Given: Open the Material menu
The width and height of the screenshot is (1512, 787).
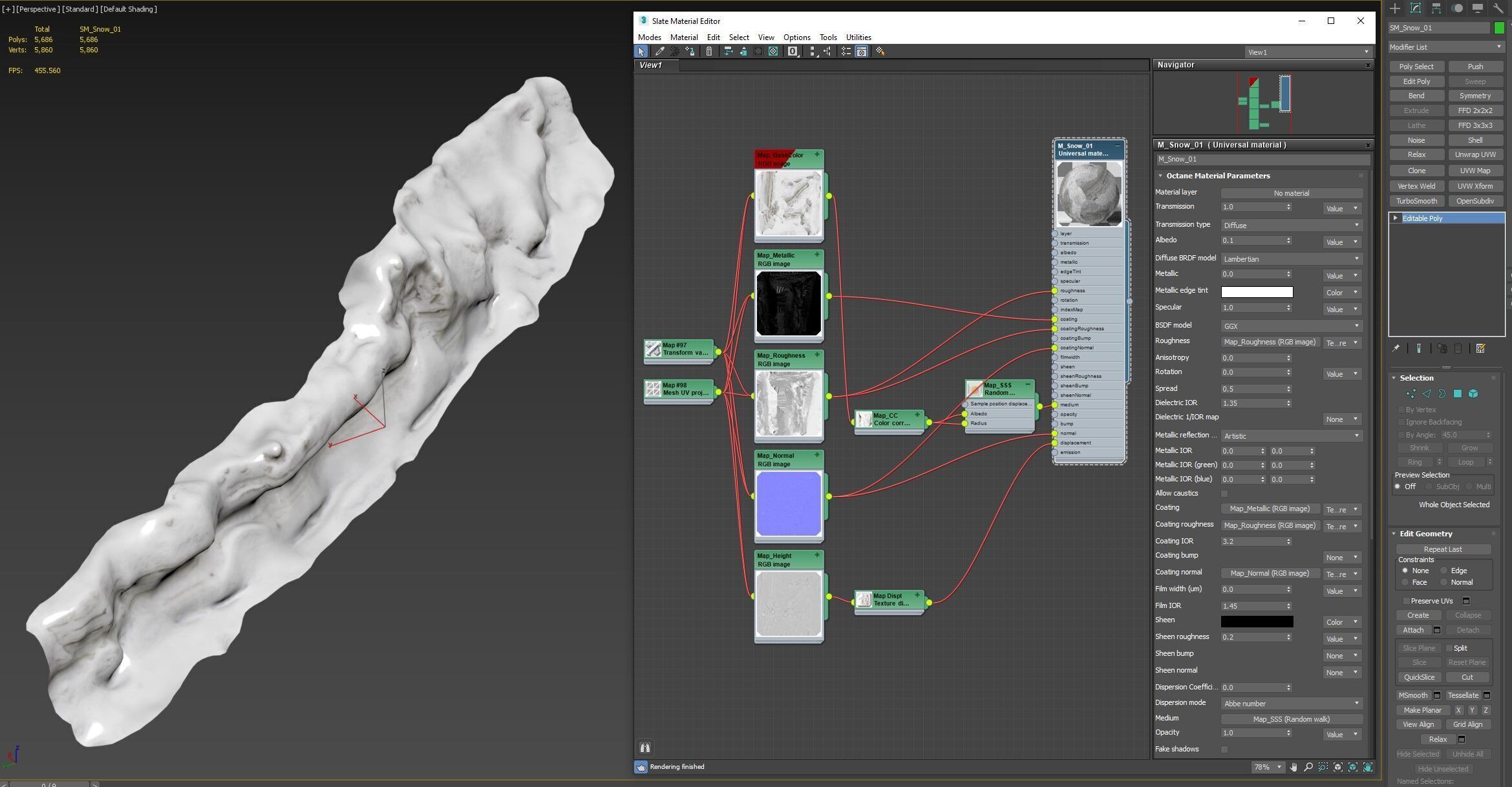Looking at the screenshot, I should click(683, 37).
